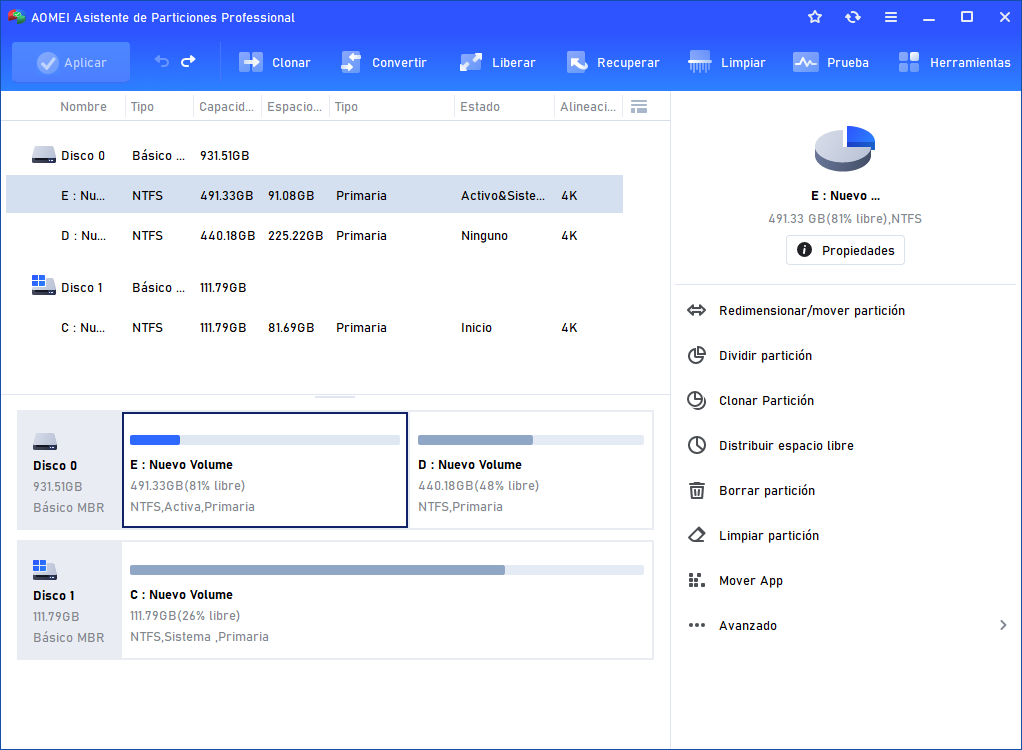Open column settings list icon
Image resolution: width=1022 pixels, height=750 pixels.
639,107
